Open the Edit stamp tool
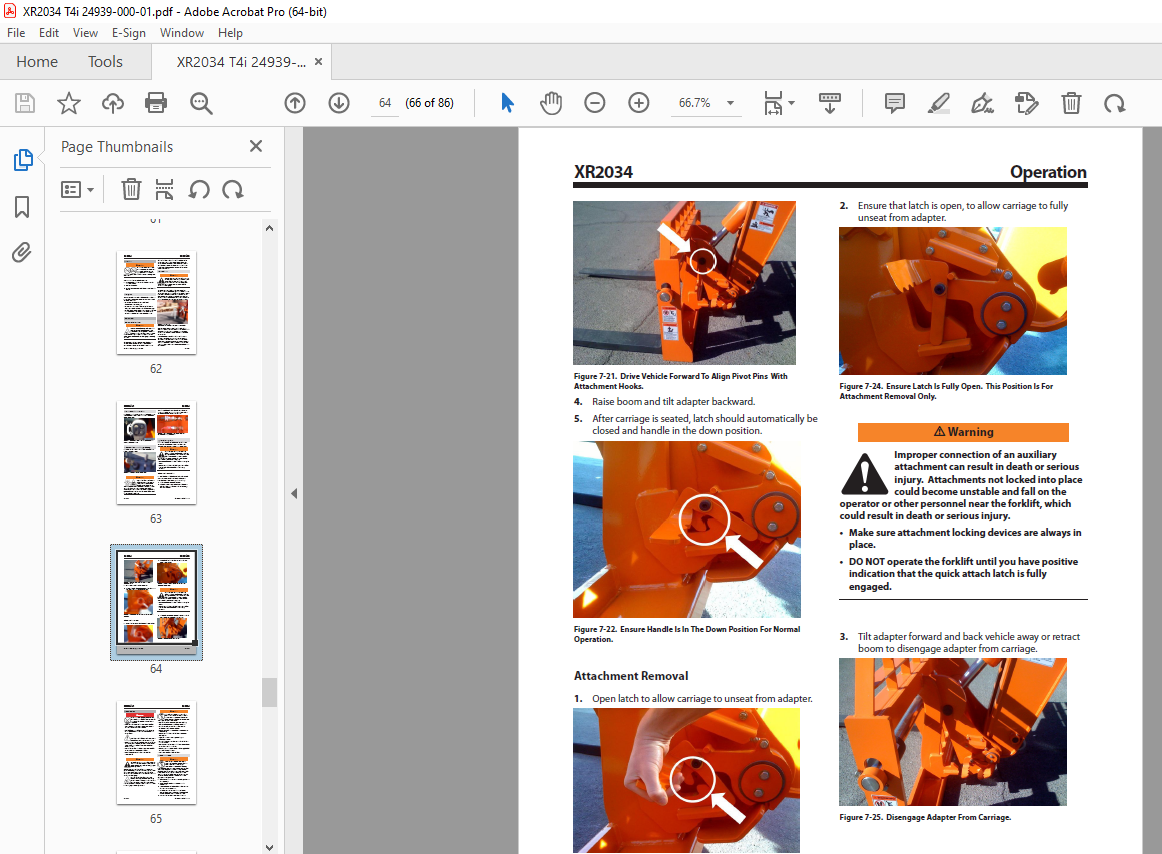 tap(1026, 103)
